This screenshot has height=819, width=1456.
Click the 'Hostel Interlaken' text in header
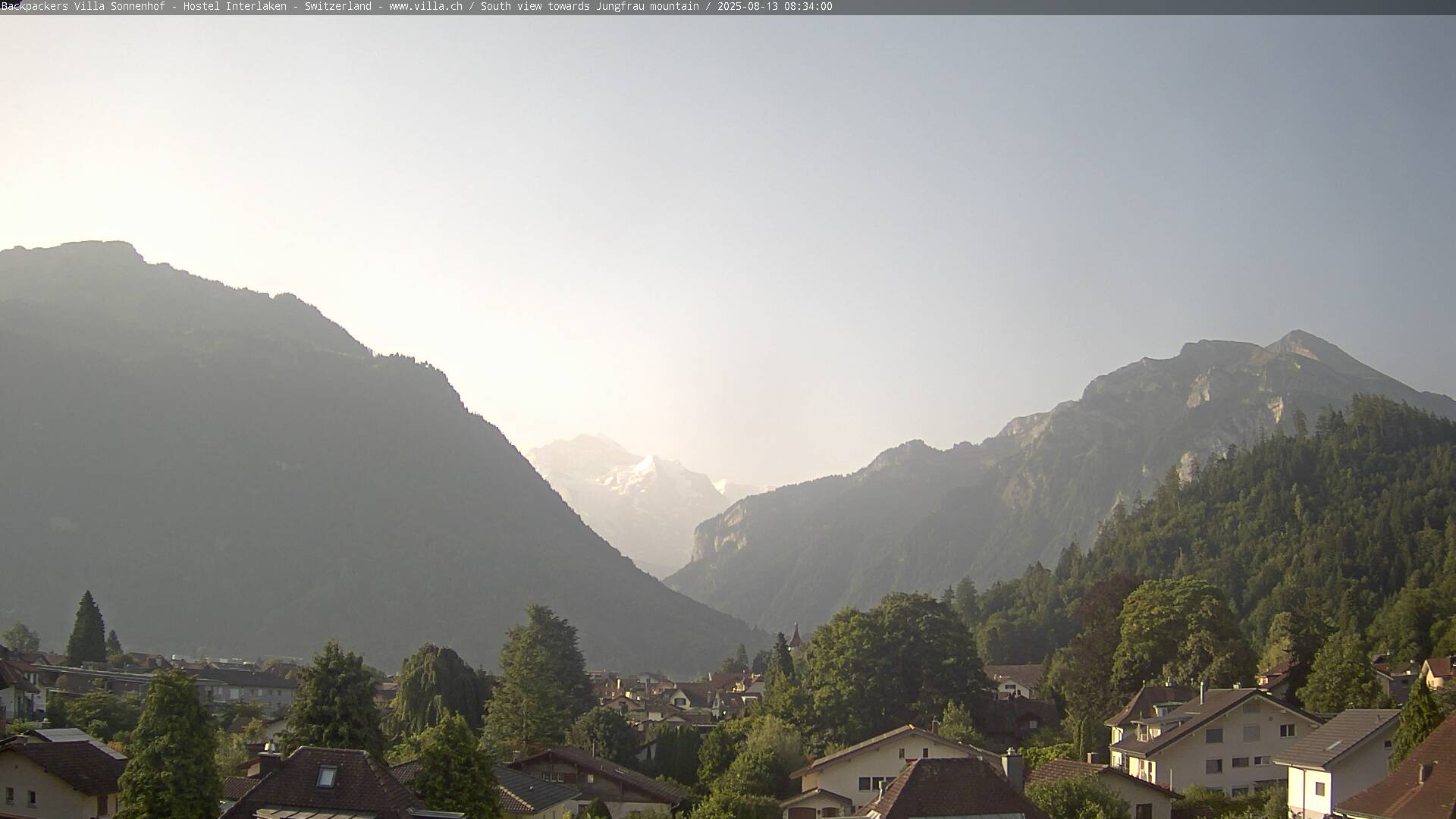235,6
